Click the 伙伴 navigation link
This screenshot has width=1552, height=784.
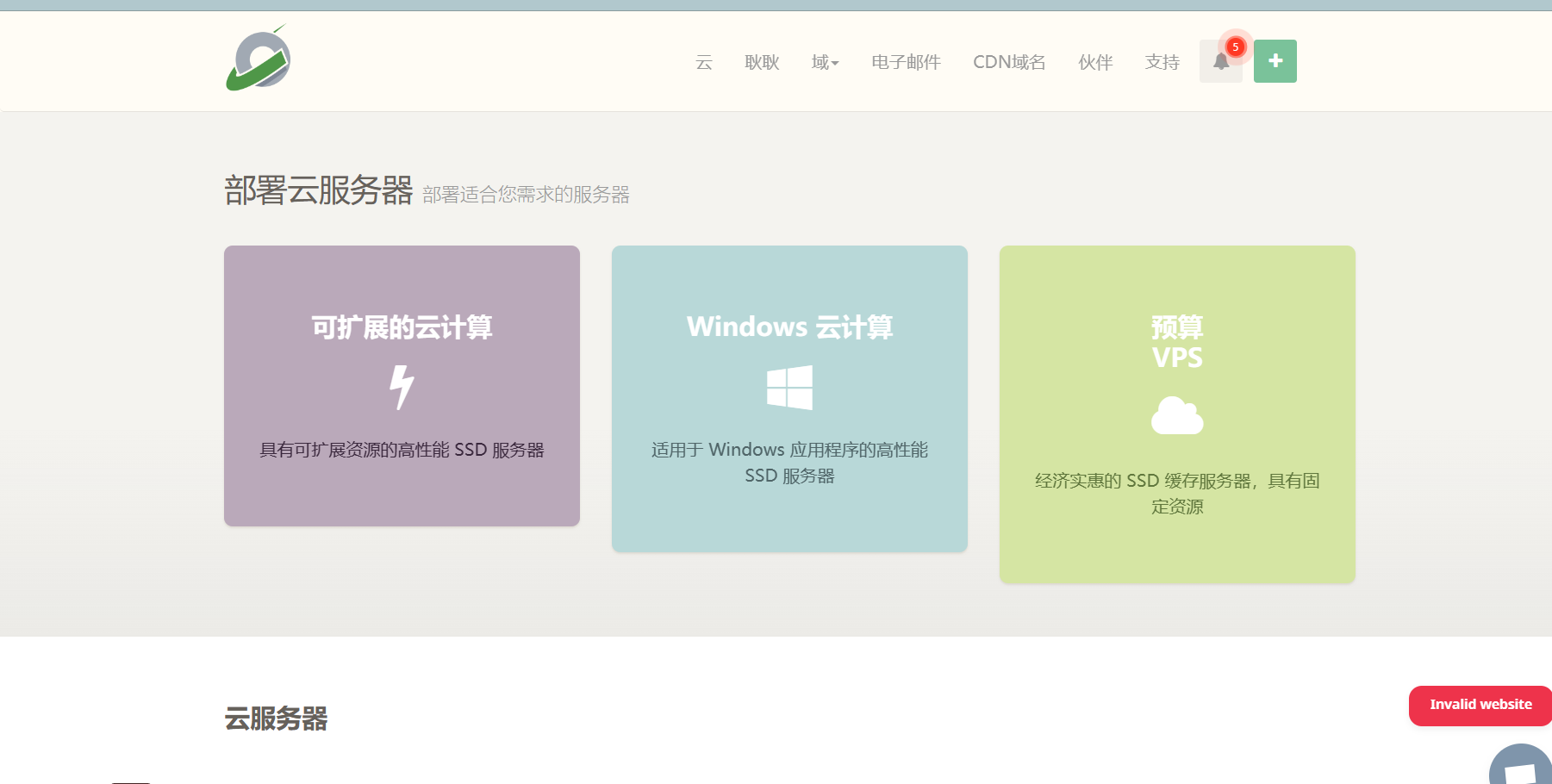pos(1095,62)
